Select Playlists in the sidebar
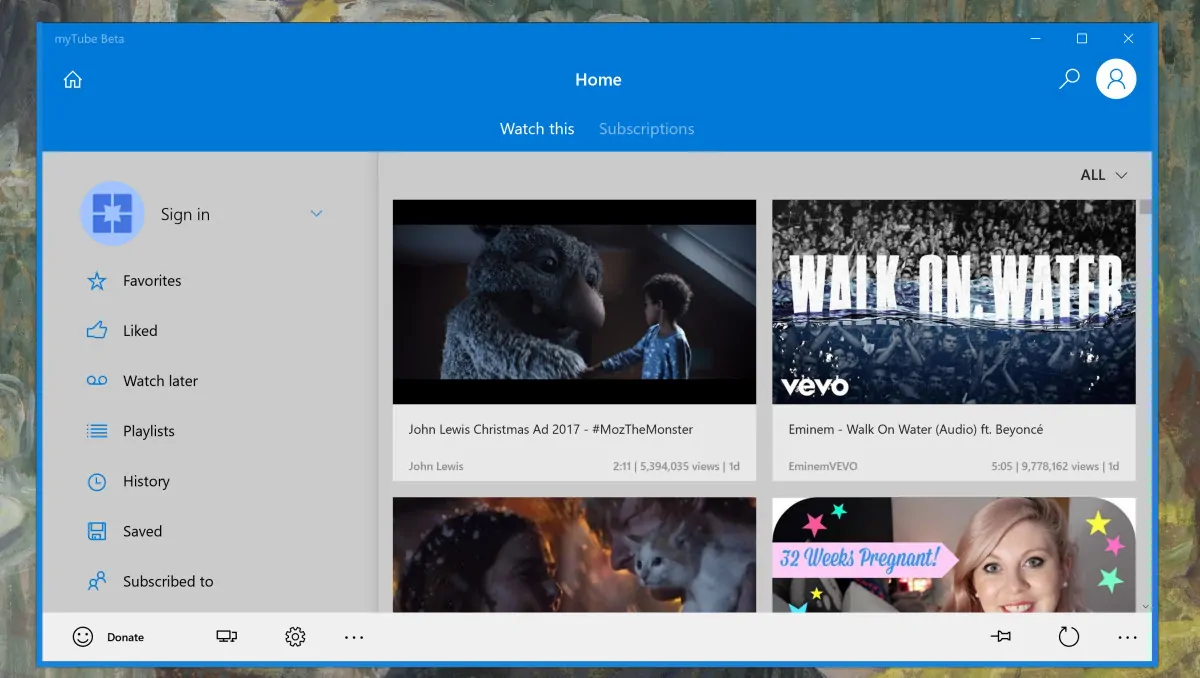The width and height of the screenshot is (1200, 678). (149, 431)
